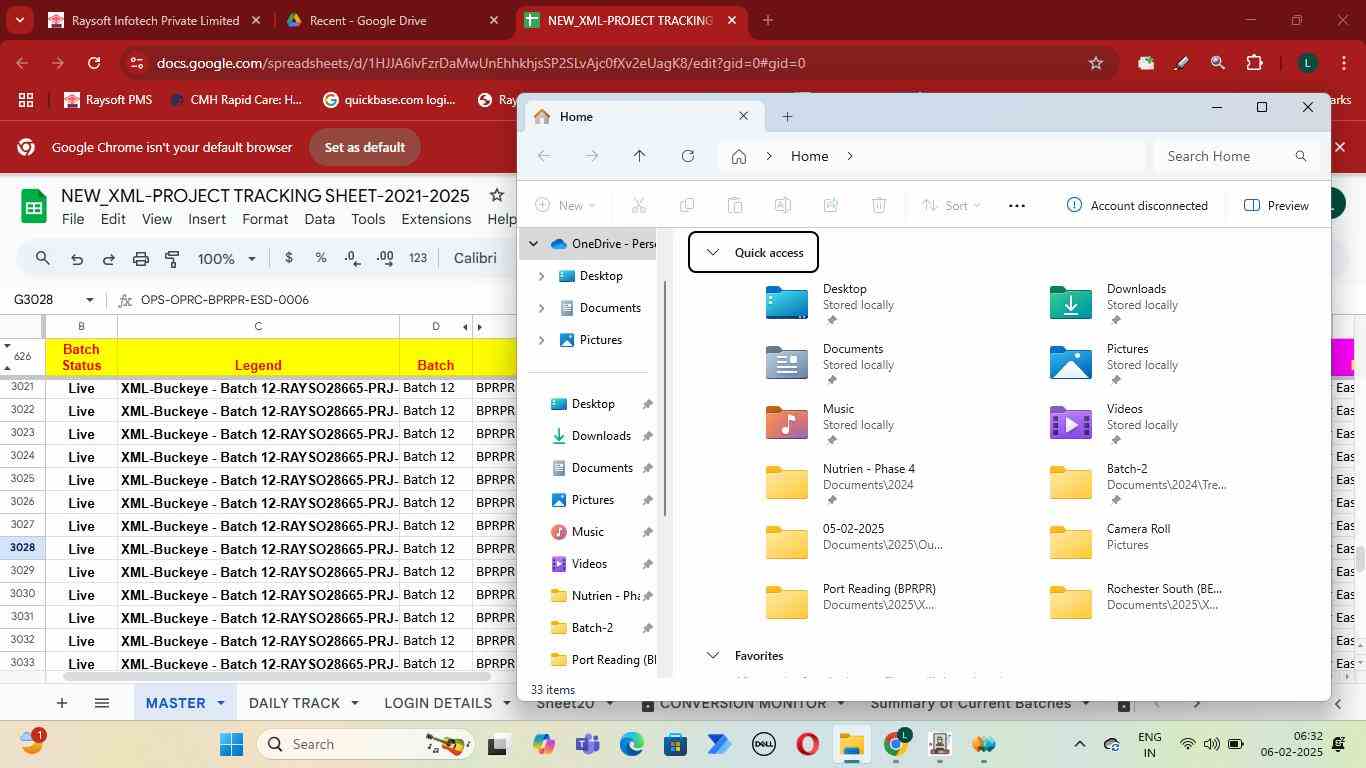Click the print icon in Sheets toolbar
The image size is (1366, 768).
tap(140, 259)
